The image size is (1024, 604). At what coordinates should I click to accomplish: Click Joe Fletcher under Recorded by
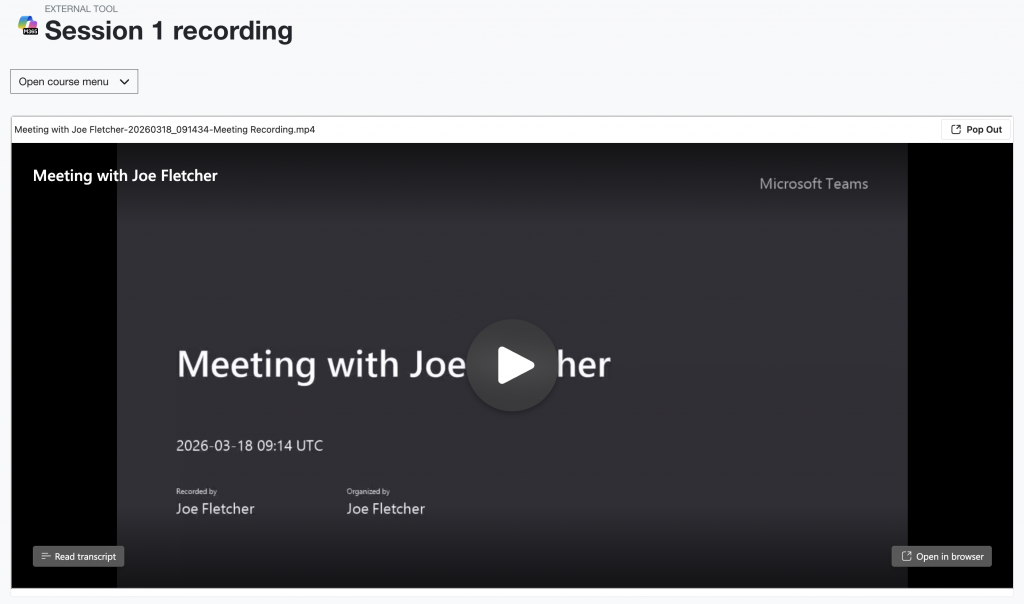coord(215,509)
